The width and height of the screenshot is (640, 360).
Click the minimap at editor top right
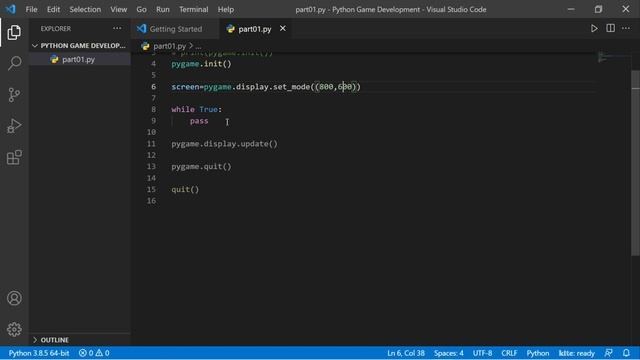613,57
